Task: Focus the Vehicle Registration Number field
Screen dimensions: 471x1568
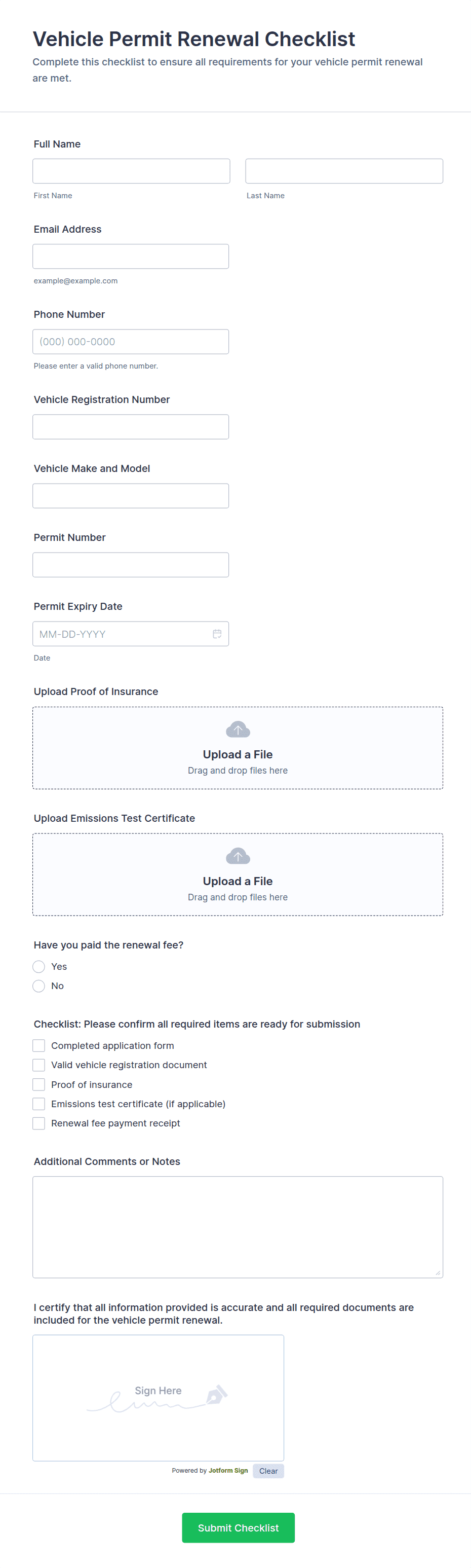Action: pyautogui.click(x=131, y=427)
